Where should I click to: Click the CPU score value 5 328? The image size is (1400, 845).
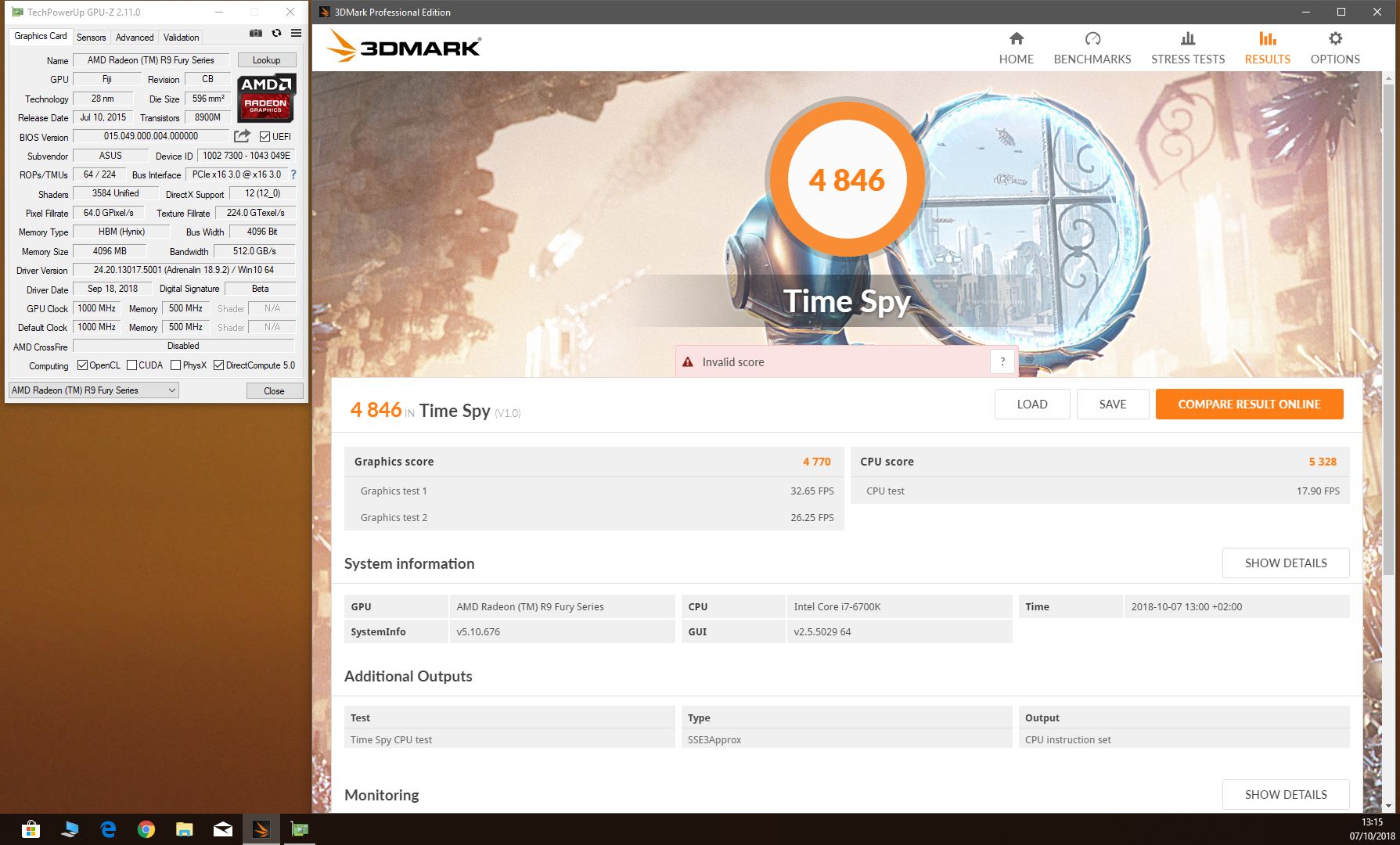[x=1323, y=462]
